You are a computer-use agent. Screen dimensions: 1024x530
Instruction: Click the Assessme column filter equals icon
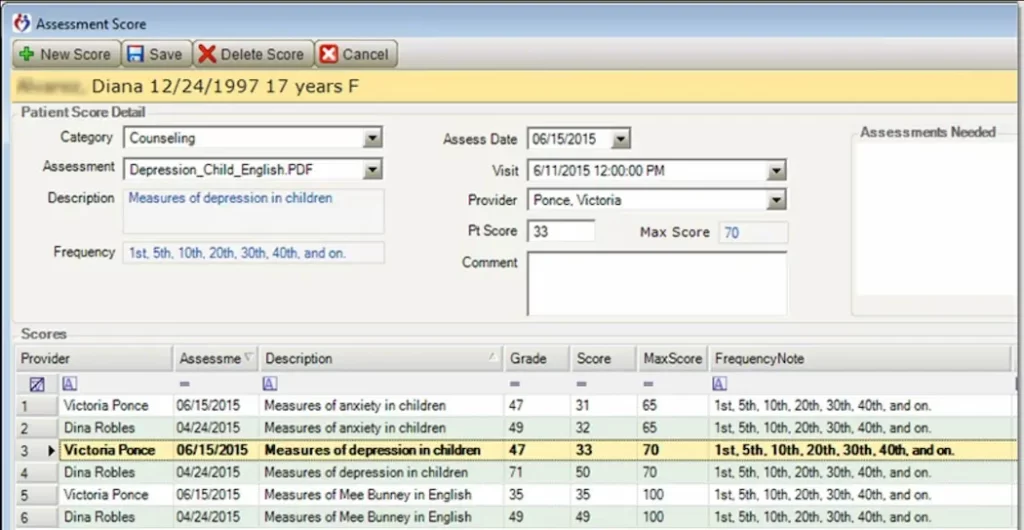click(x=184, y=384)
